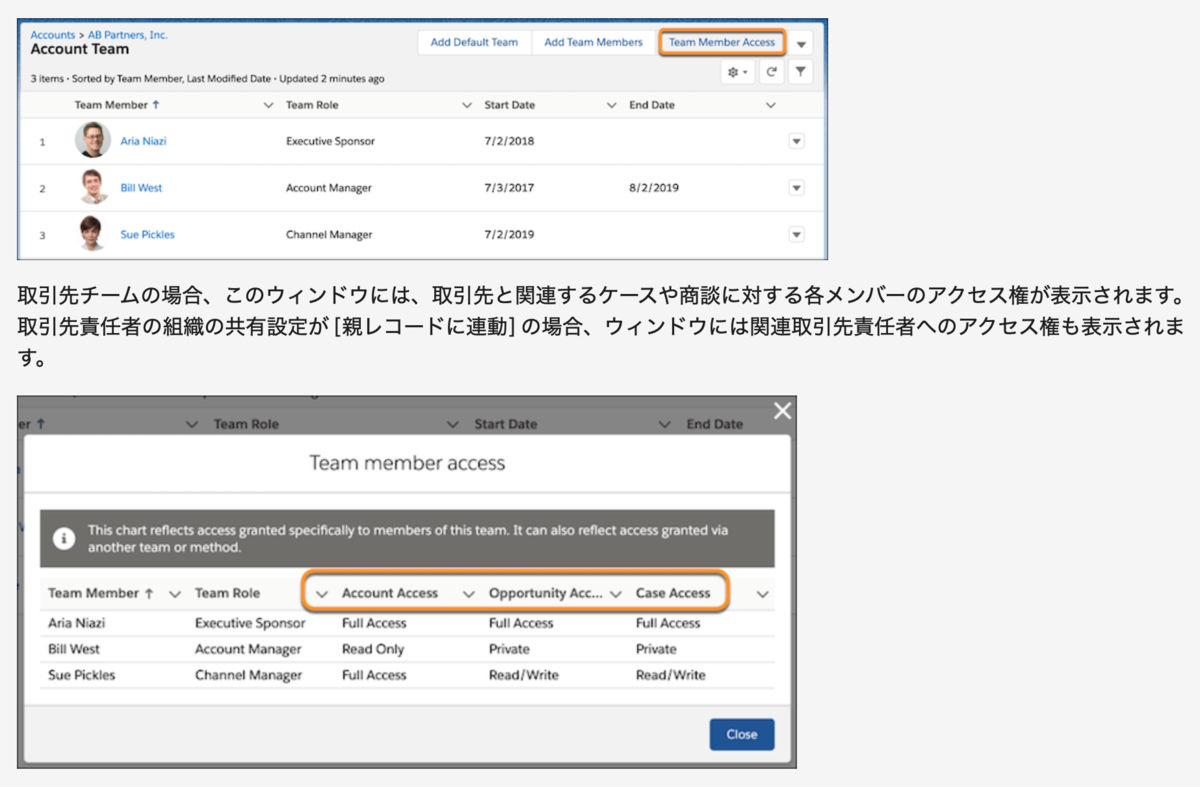
Task: Select the 8/2/2019 end date cell
Action: (x=652, y=188)
